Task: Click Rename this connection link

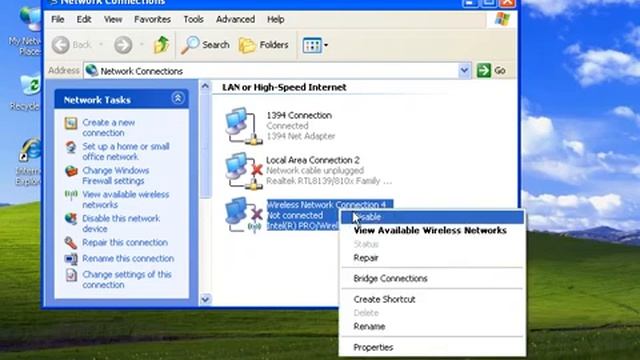Action: coord(128,258)
